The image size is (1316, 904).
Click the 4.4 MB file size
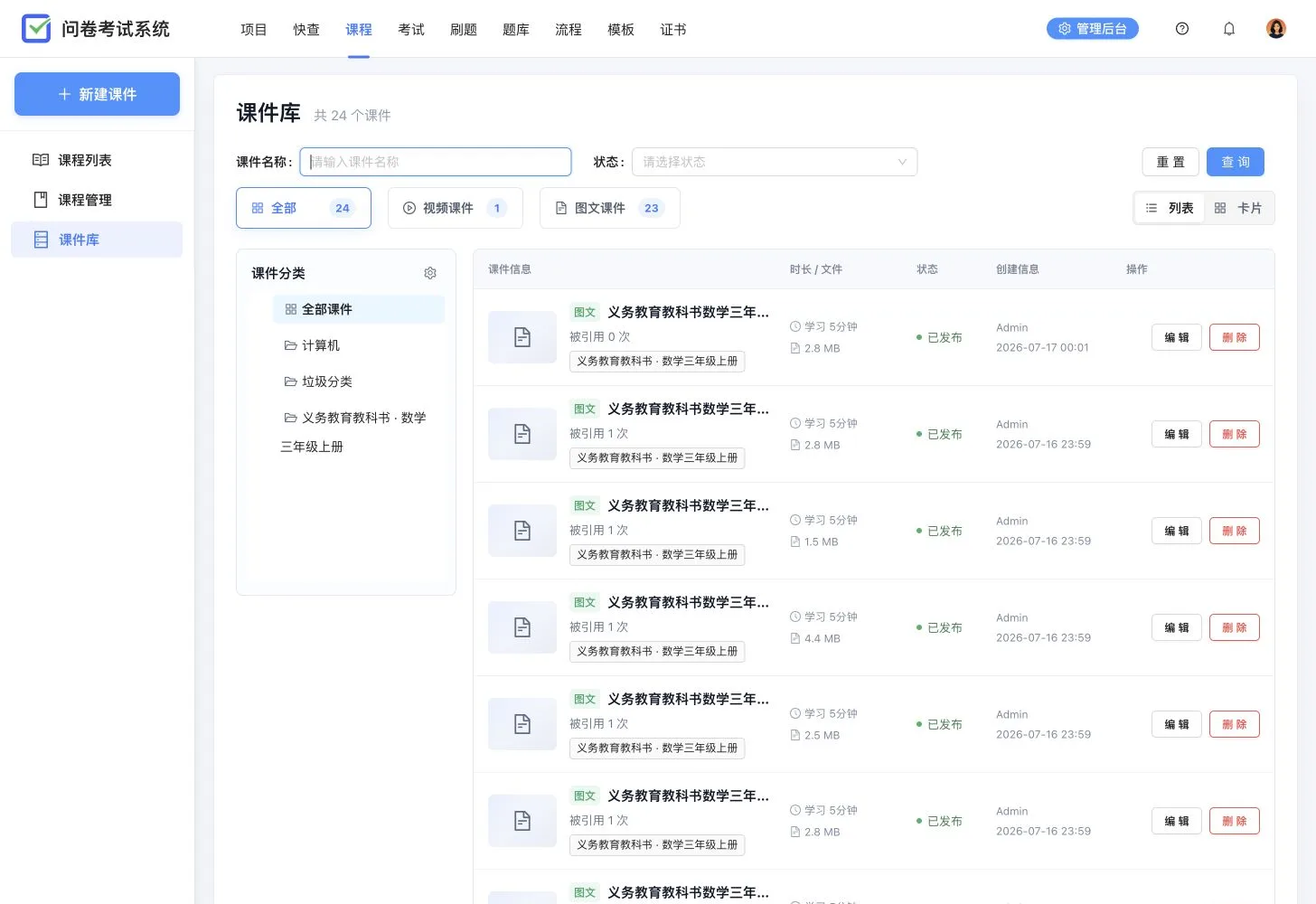point(822,638)
